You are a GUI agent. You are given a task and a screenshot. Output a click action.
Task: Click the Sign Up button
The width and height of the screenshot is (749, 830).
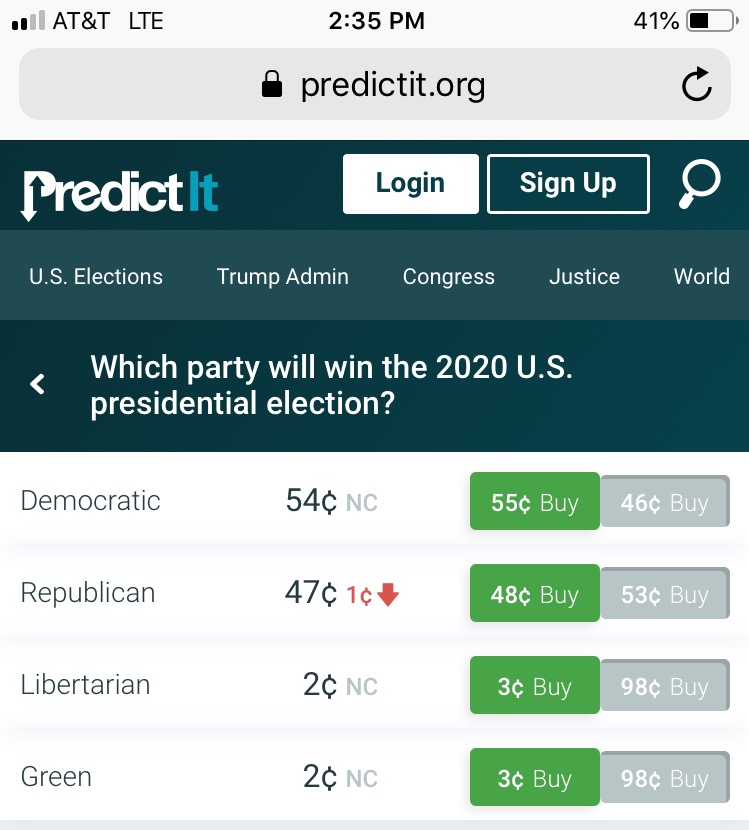pyautogui.click(x=568, y=184)
